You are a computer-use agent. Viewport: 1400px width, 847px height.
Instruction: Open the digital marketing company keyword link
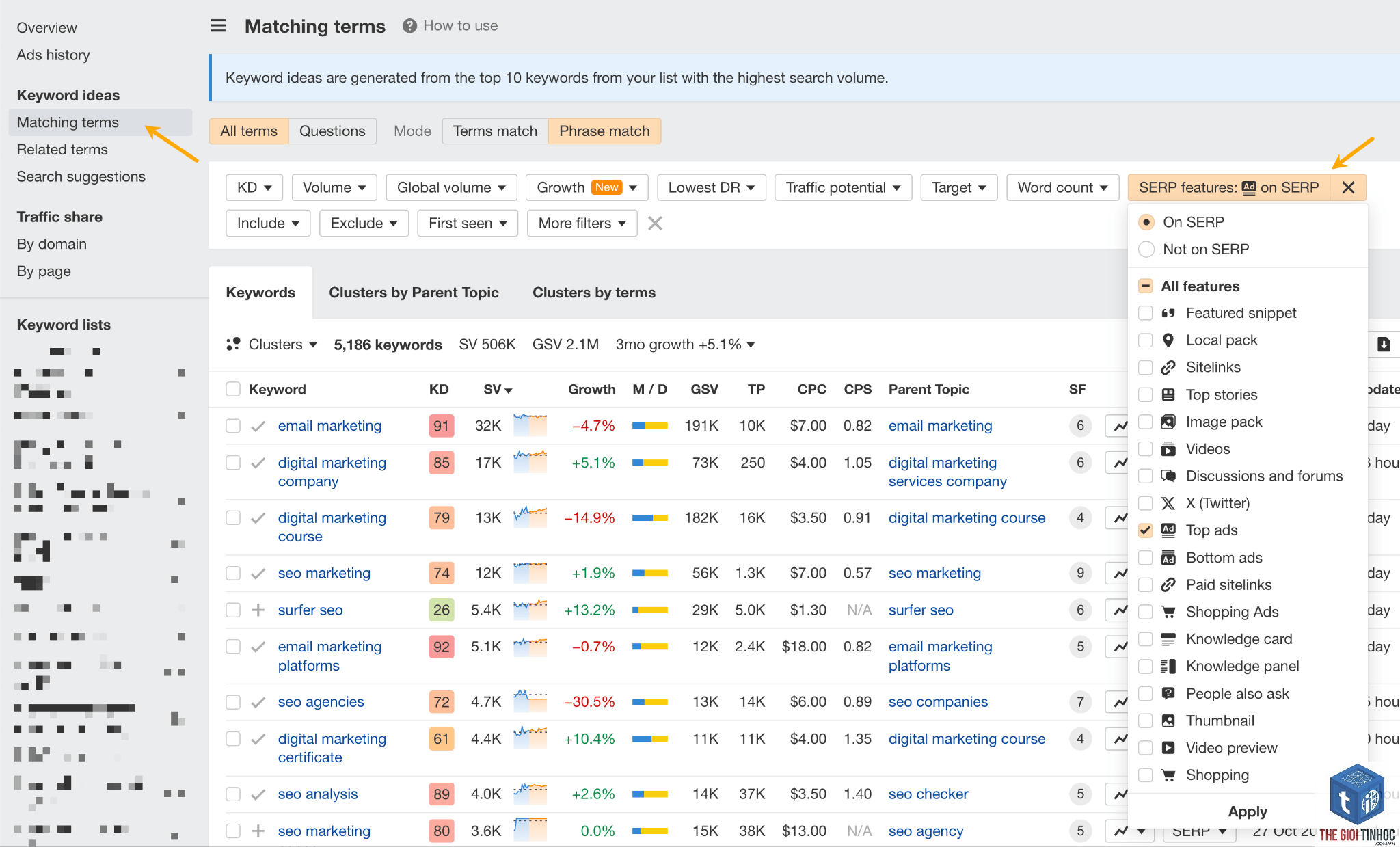click(332, 472)
